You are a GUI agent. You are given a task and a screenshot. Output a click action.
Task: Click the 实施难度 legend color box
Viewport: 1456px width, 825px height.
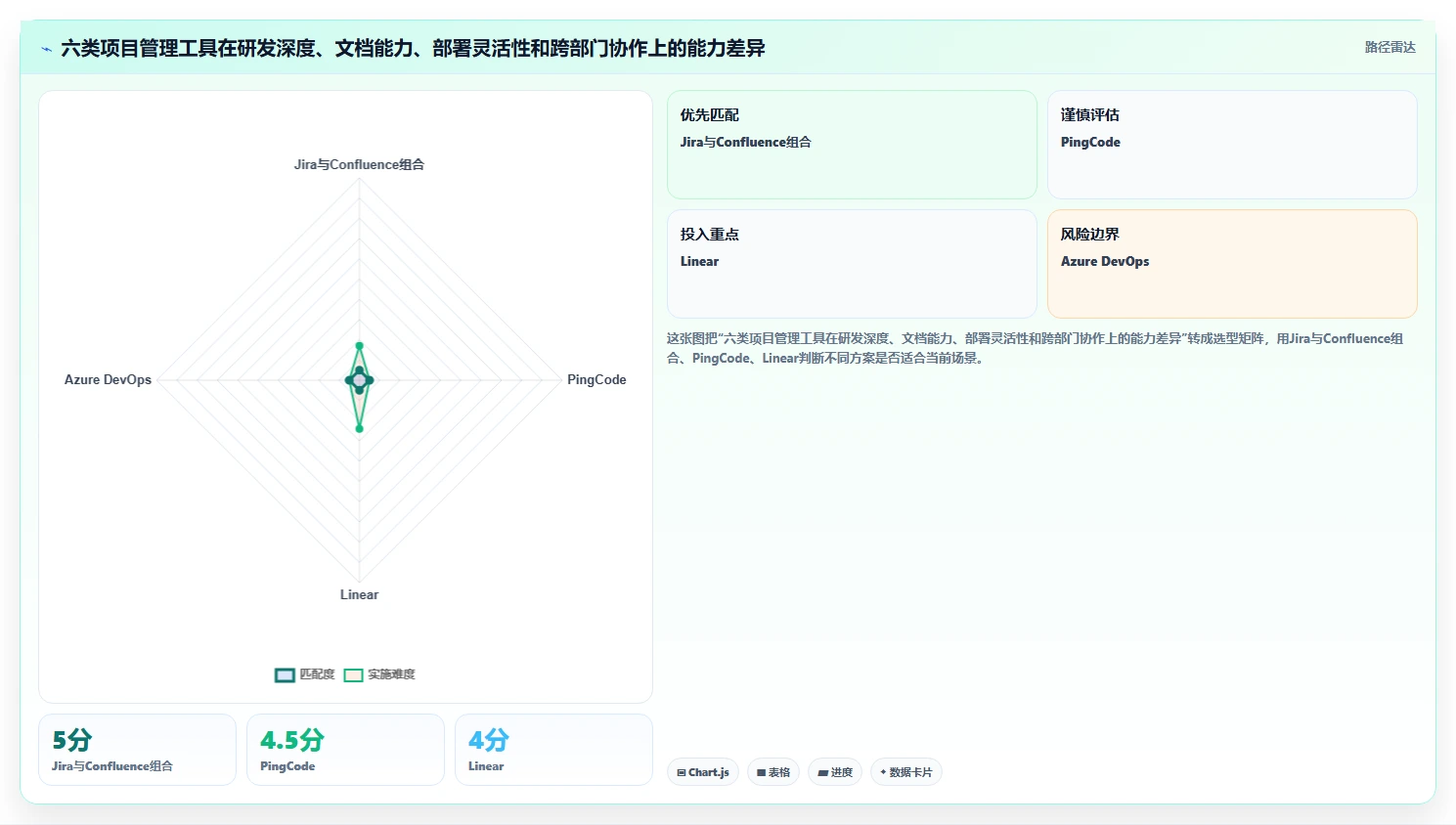click(353, 674)
